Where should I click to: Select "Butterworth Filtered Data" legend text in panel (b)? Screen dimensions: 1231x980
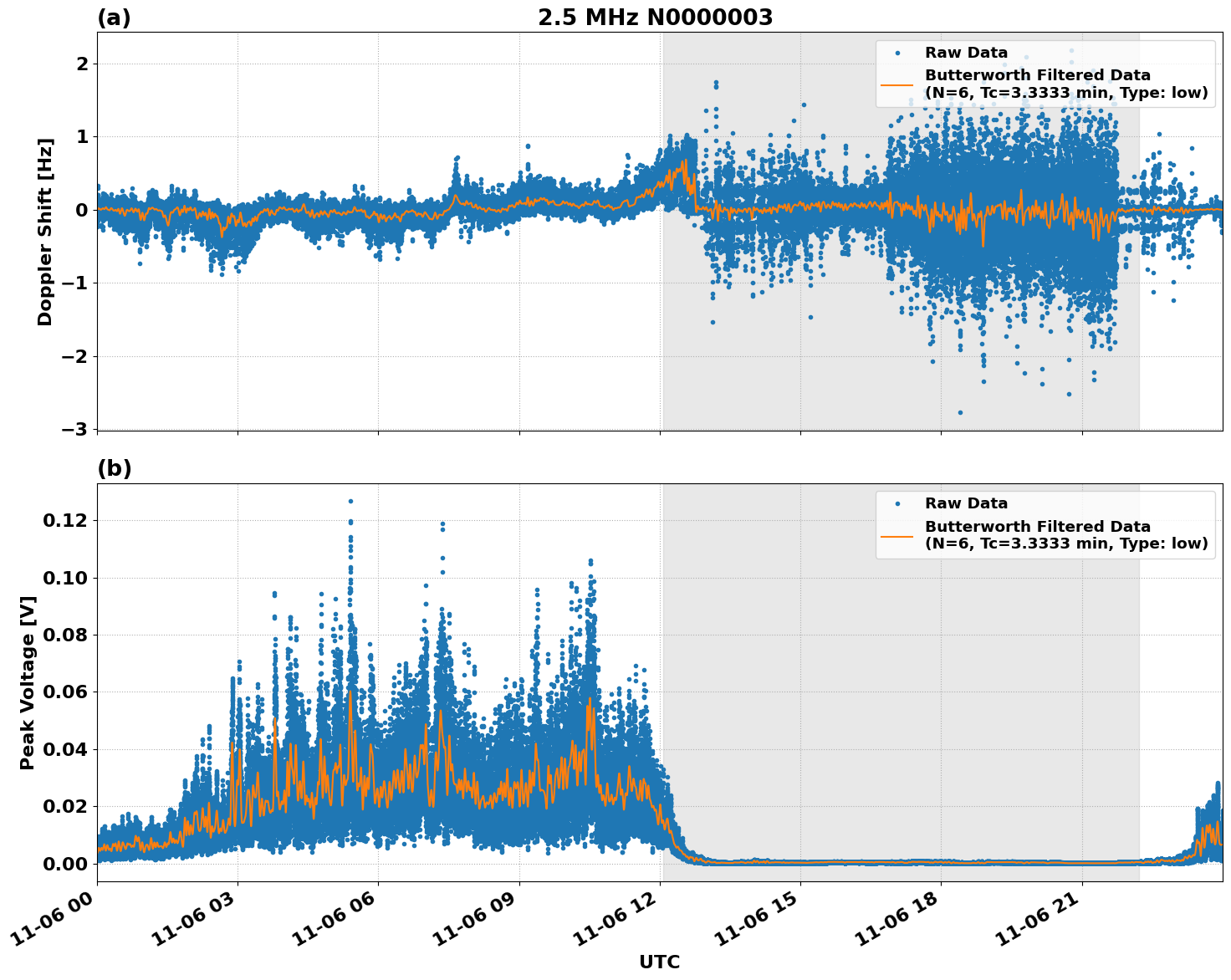[x=1037, y=527]
